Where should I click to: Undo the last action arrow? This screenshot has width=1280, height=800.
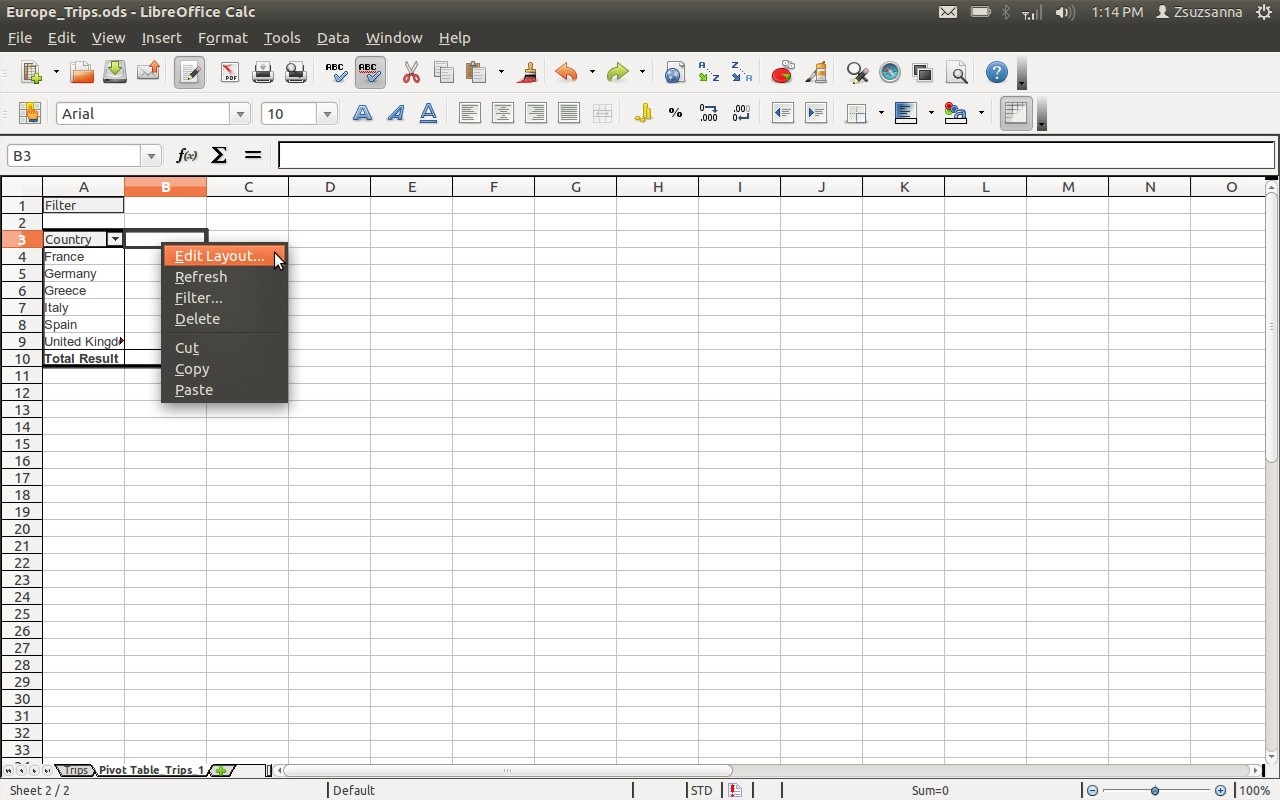pos(567,73)
